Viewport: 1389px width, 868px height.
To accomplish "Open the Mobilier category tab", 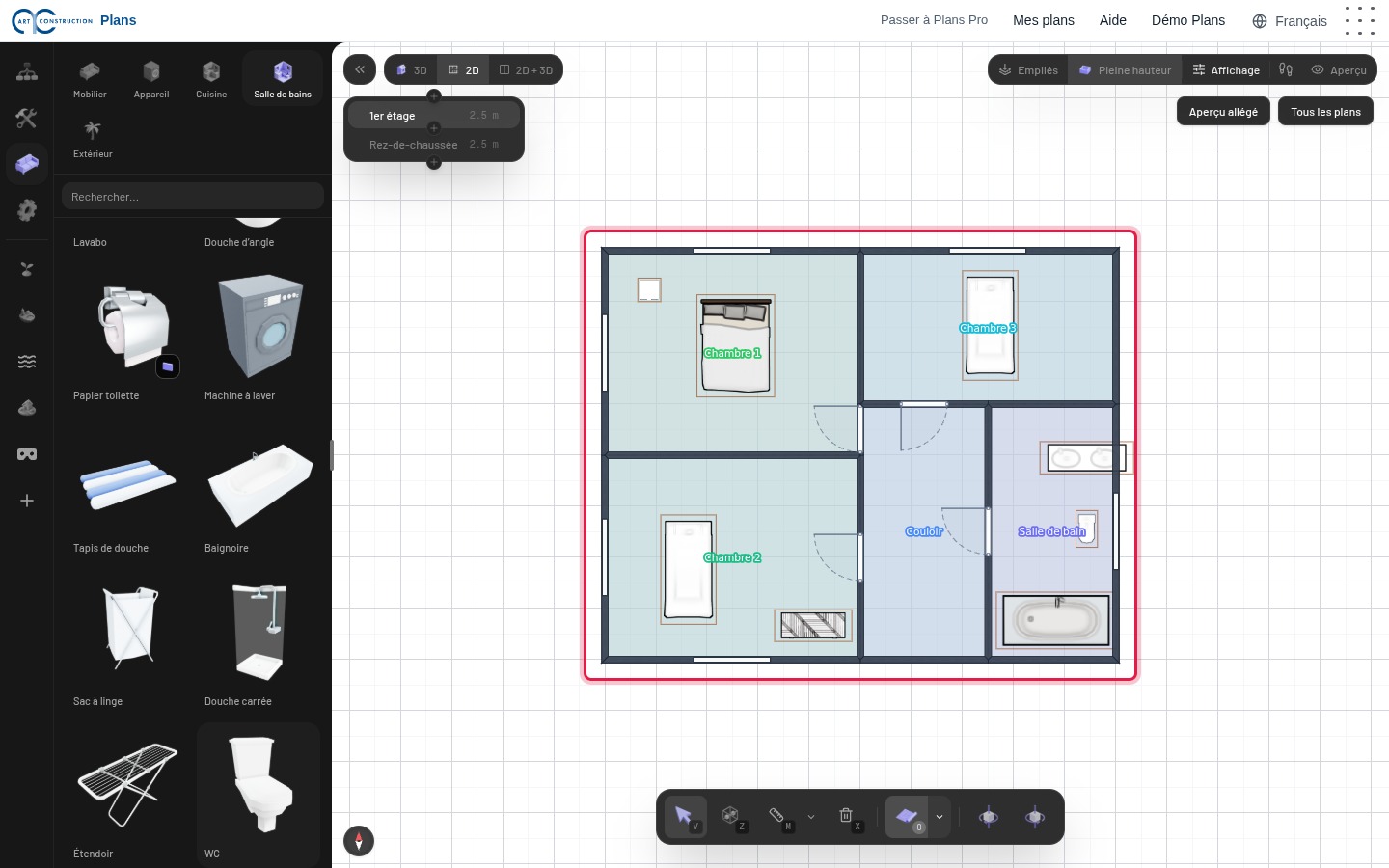I will (90, 79).
